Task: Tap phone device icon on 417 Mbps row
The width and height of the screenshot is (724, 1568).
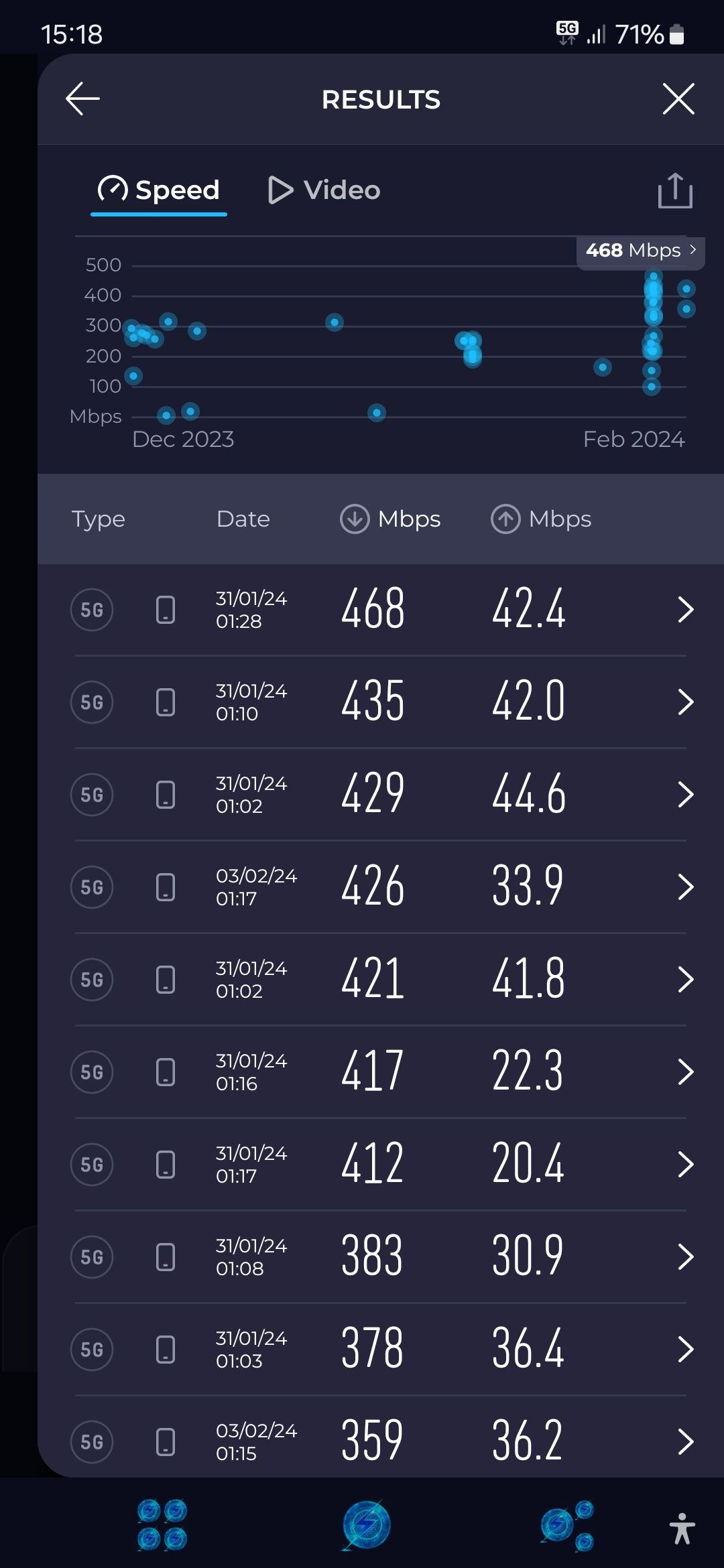Action: tap(166, 1072)
